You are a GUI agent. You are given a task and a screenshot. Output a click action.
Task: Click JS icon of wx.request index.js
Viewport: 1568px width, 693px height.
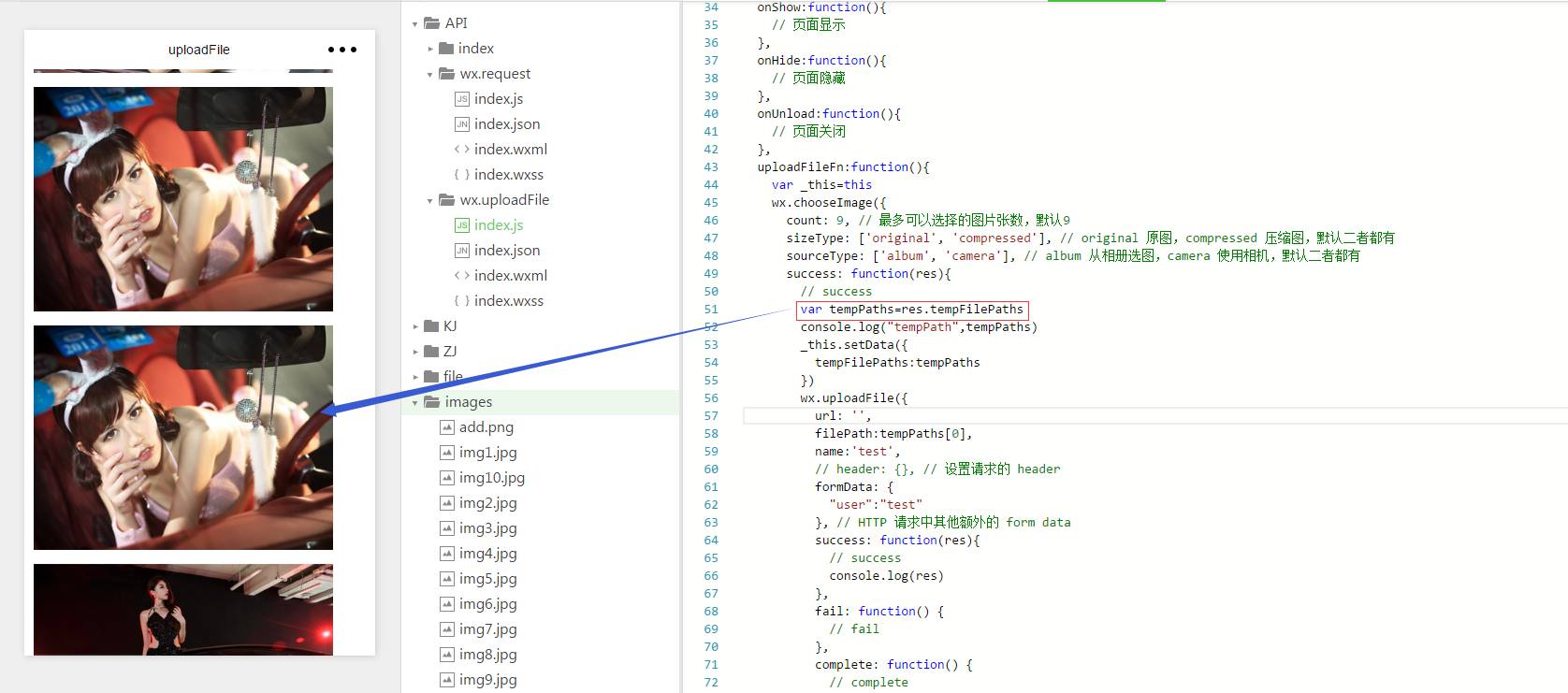462,98
